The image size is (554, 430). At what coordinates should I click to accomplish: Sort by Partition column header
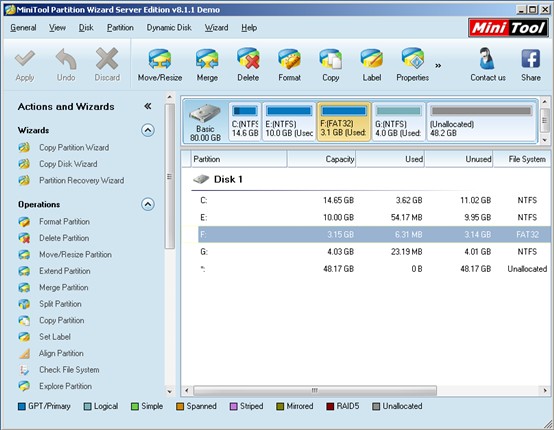click(x=239, y=159)
